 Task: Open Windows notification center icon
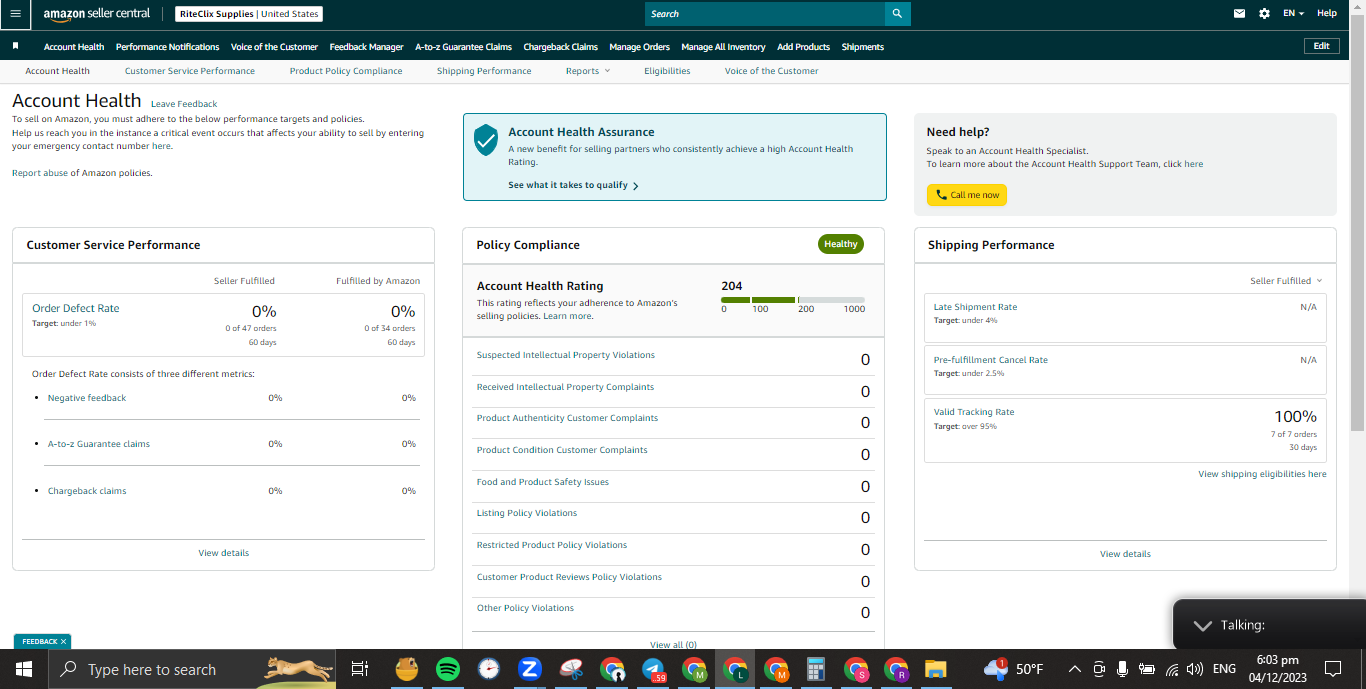click(1333, 669)
